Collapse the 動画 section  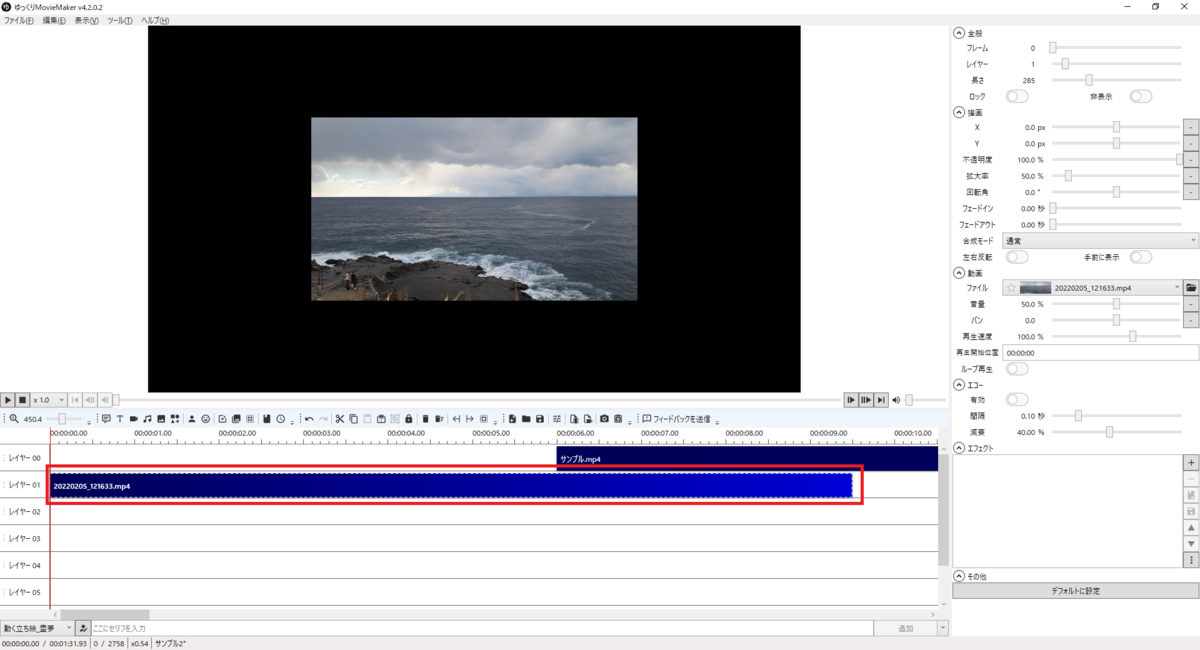tap(959, 273)
